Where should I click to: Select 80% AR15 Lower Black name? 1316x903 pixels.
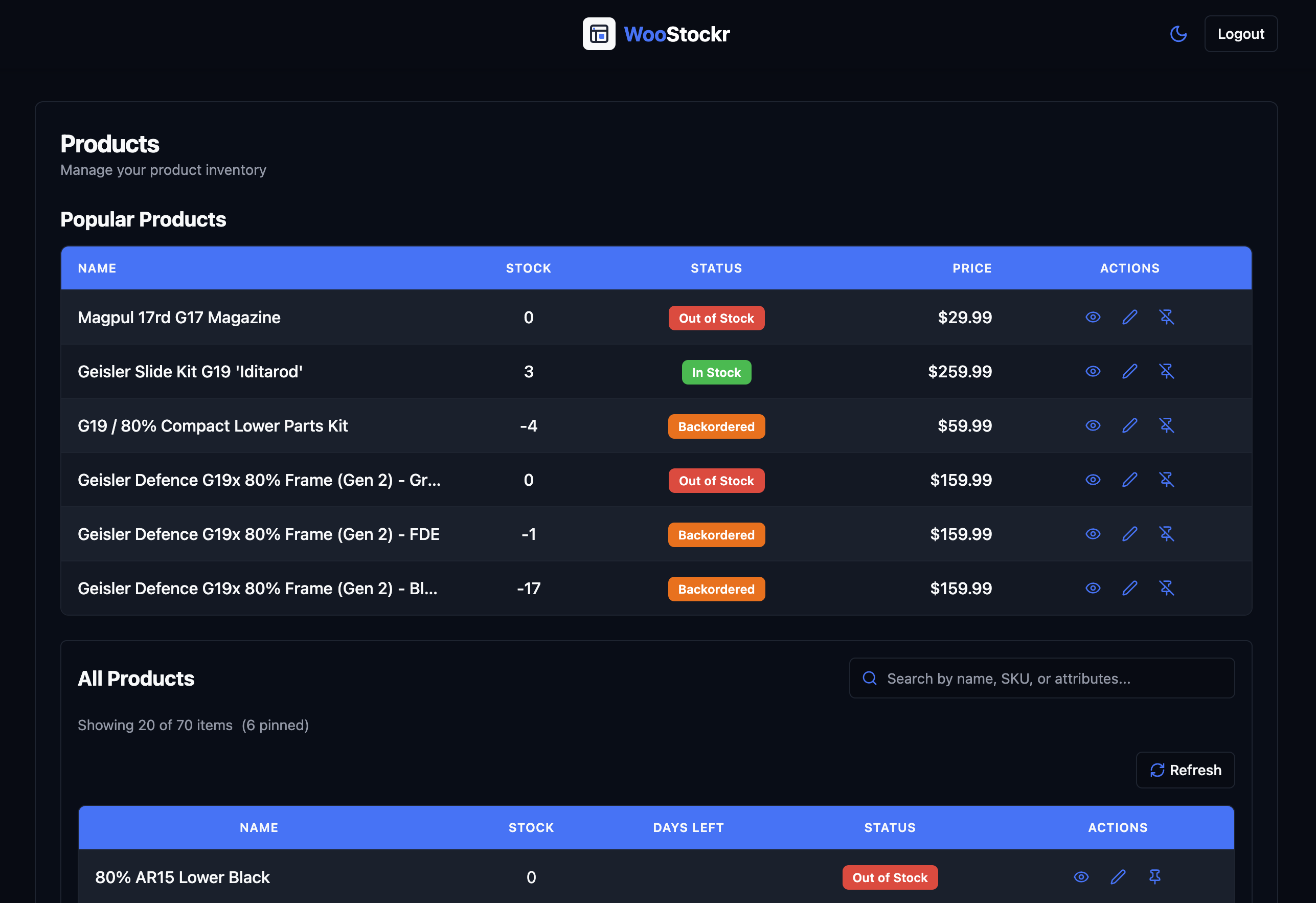[183, 877]
